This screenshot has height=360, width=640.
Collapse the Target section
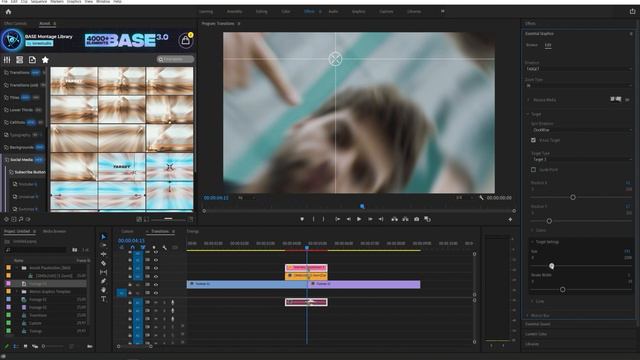click(x=527, y=114)
